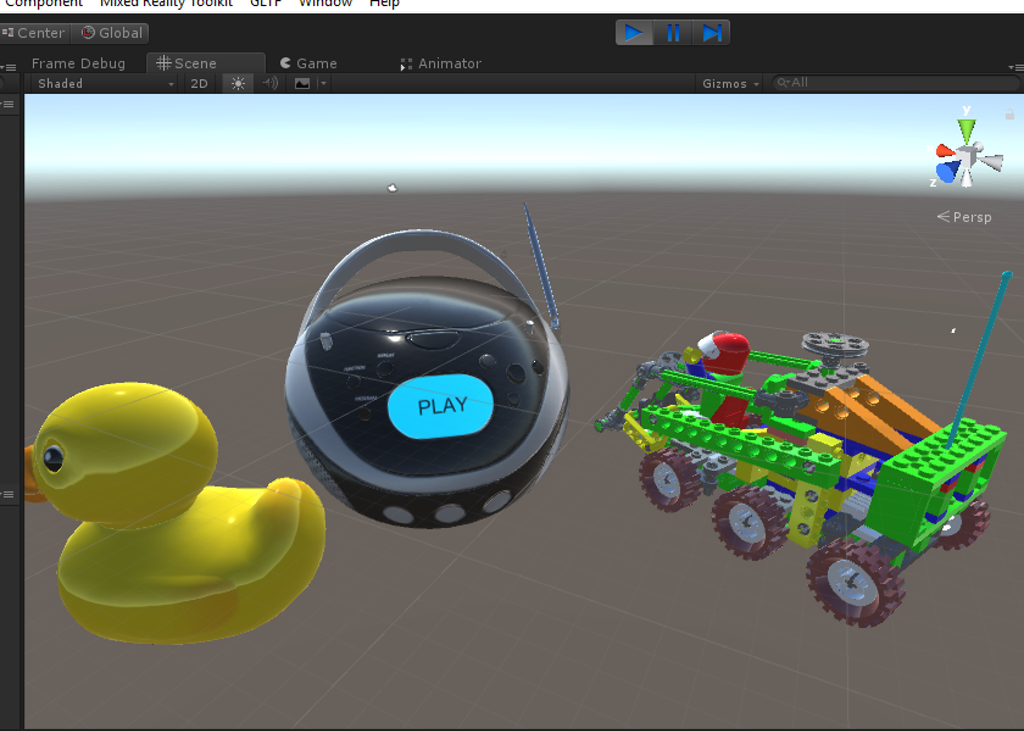Mute scene audio via the speaker icon
This screenshot has width=1024, height=731.
(269, 83)
